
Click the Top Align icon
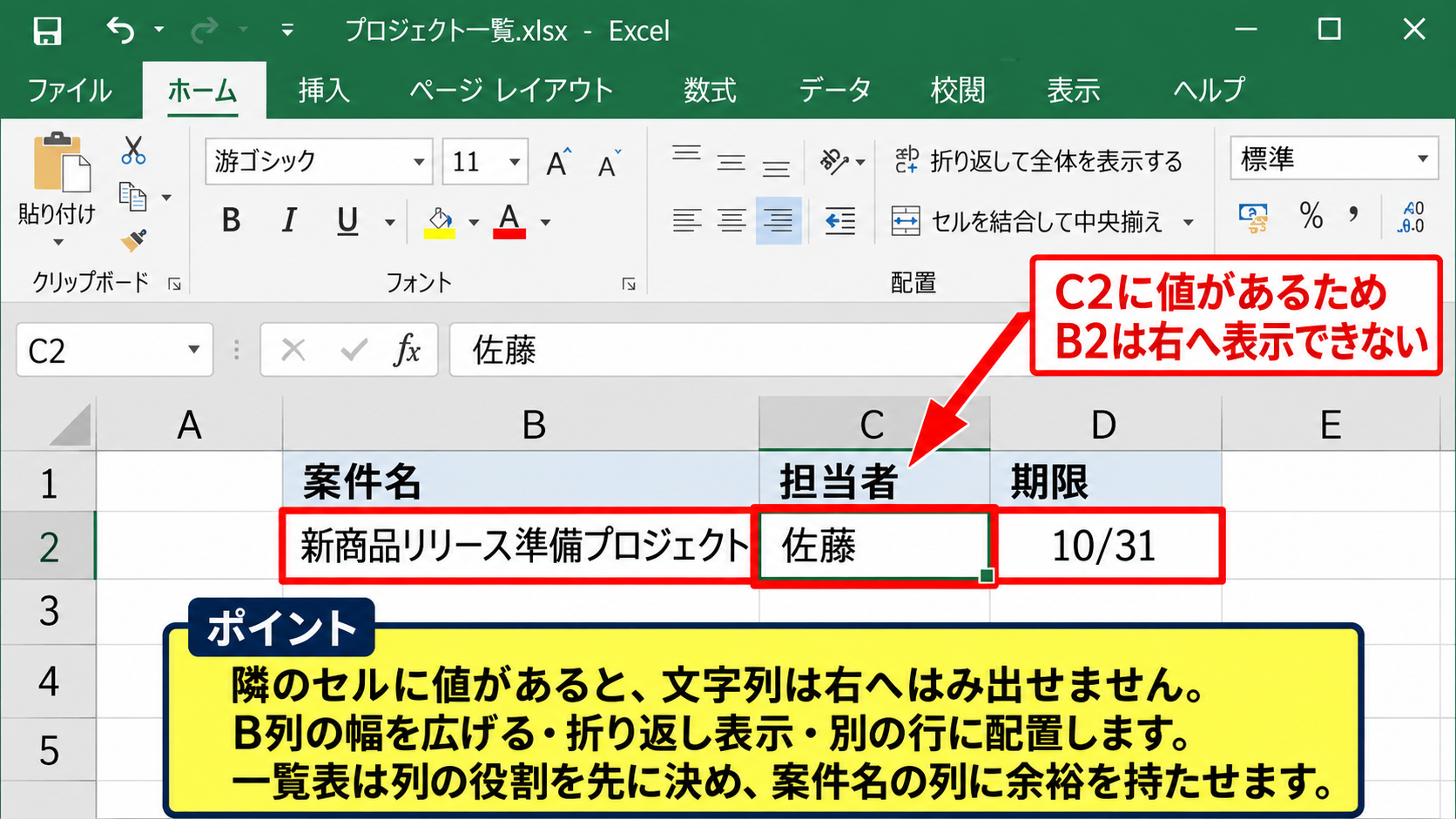pos(686,155)
